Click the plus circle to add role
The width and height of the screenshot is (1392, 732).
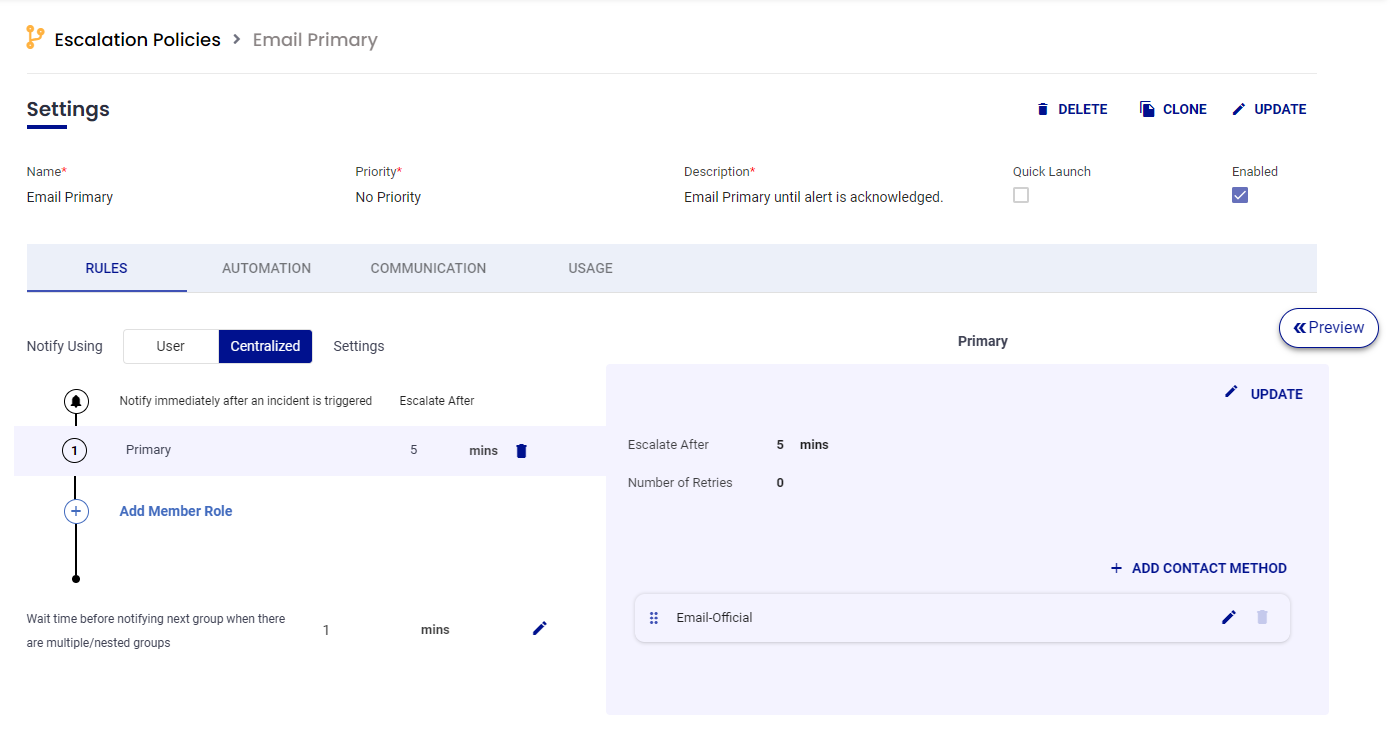click(76, 511)
